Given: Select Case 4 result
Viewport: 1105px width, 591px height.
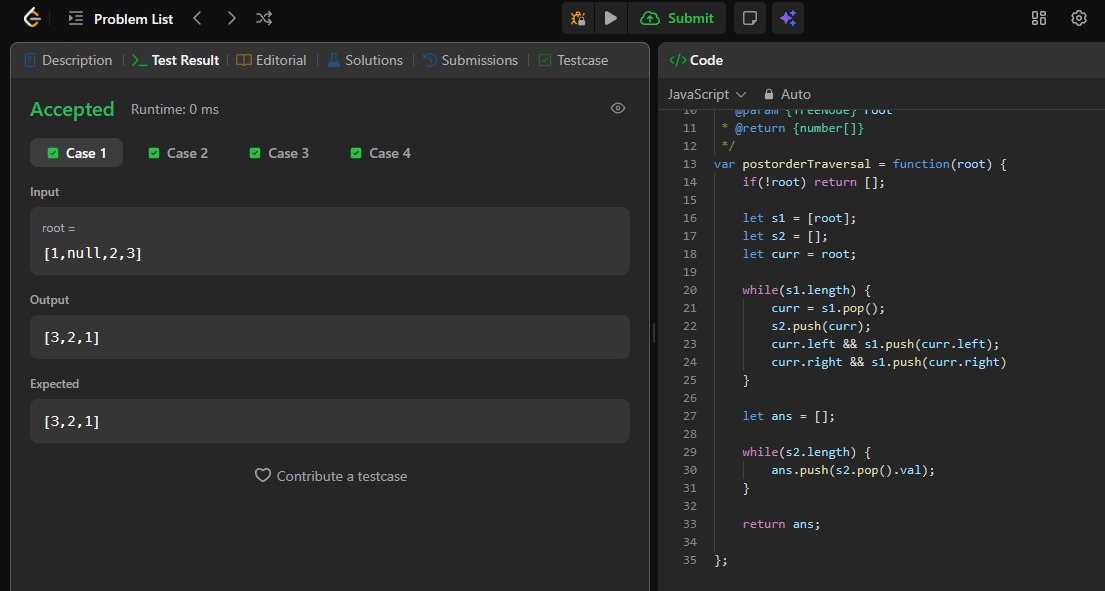Looking at the screenshot, I should point(380,153).
